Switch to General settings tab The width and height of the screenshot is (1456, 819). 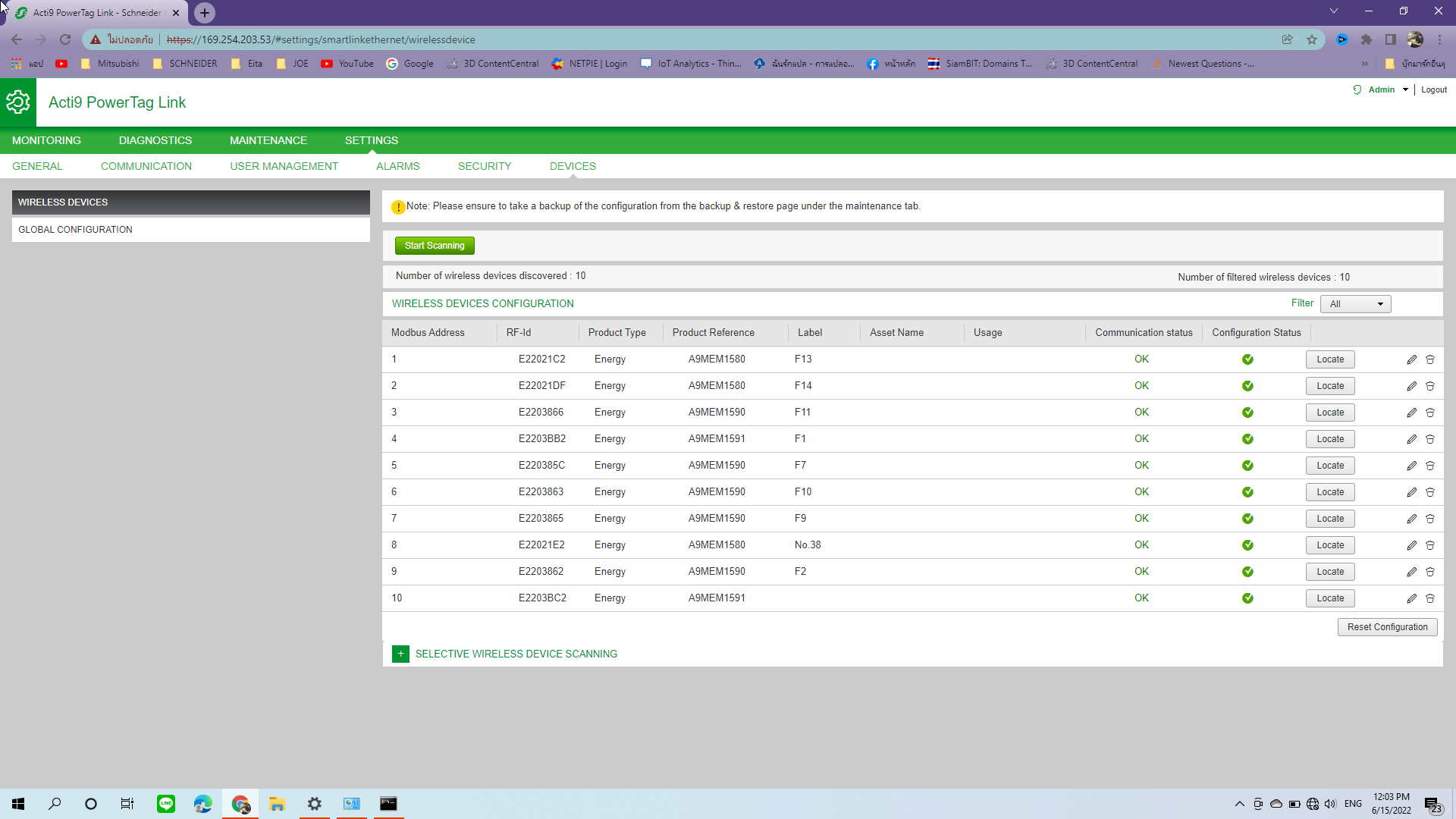pyautogui.click(x=37, y=166)
